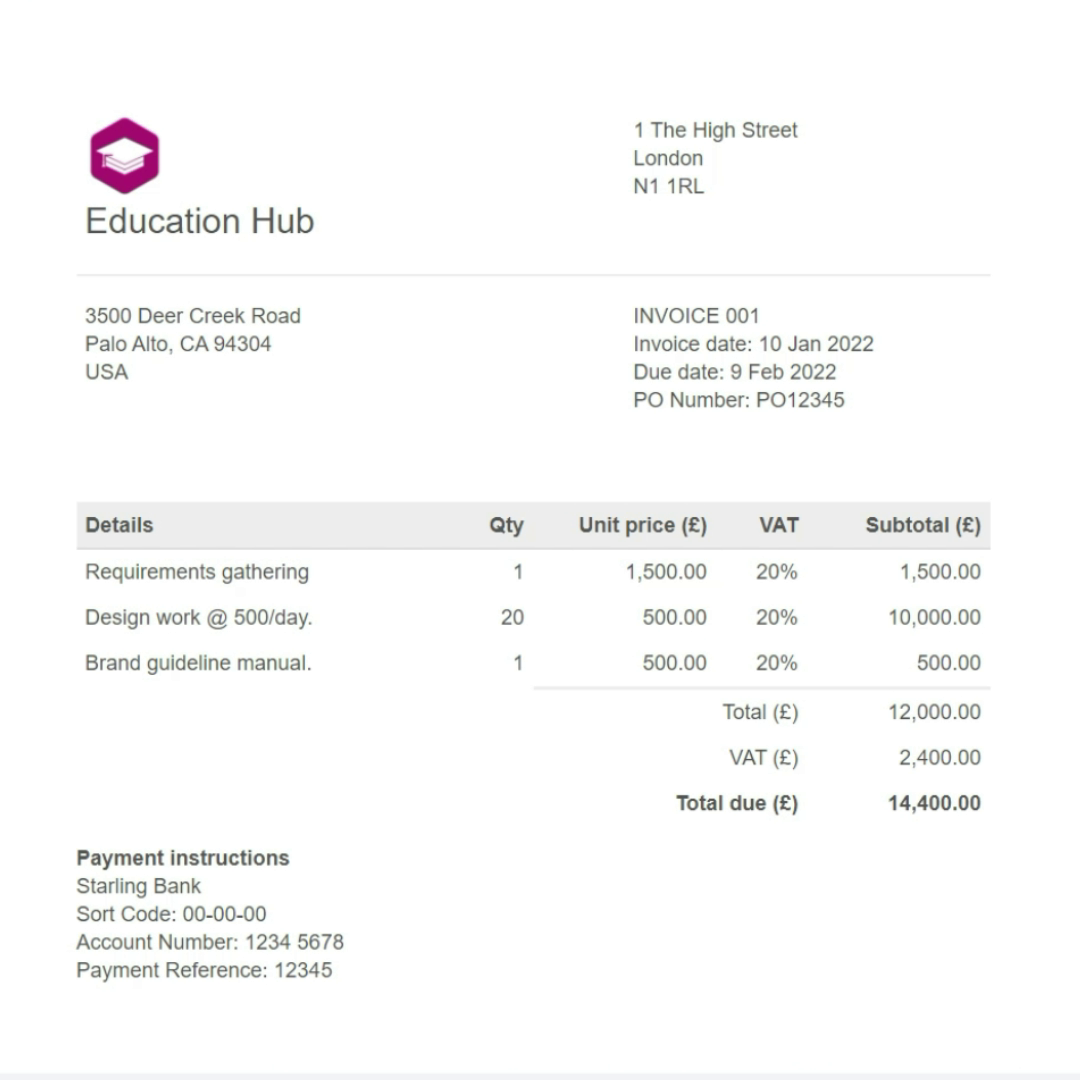Select the Brand guideline manual line item

(x=198, y=663)
